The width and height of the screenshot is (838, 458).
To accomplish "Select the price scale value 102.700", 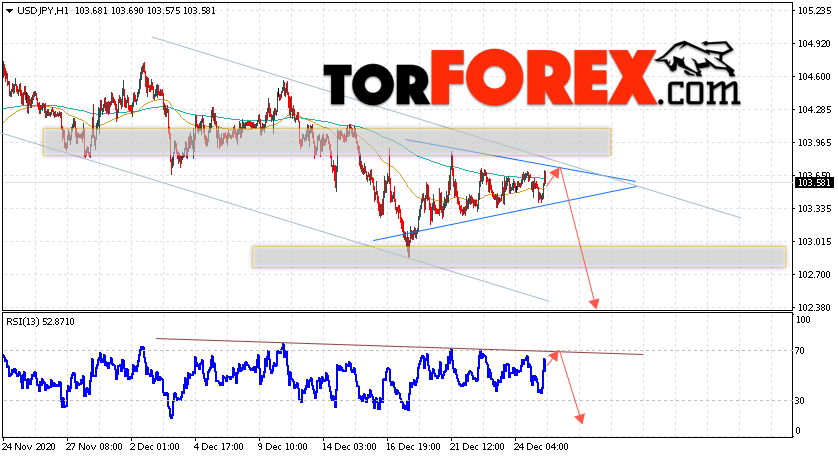I will 814,275.
